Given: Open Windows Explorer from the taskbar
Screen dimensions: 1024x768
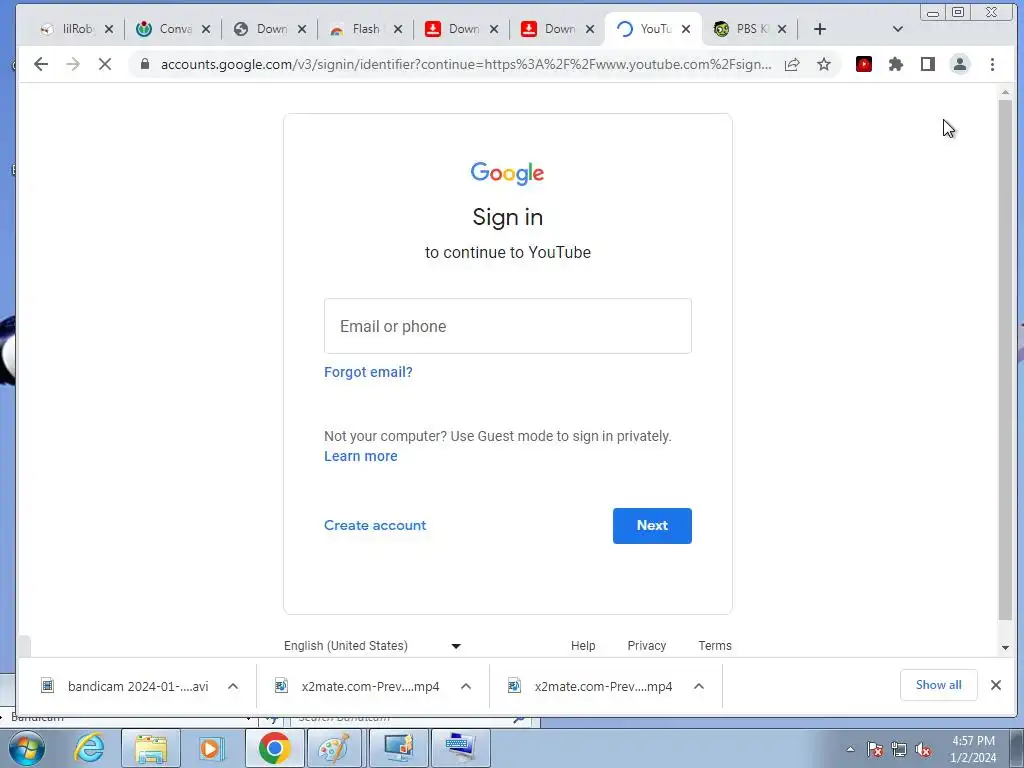Looking at the screenshot, I should [x=151, y=748].
